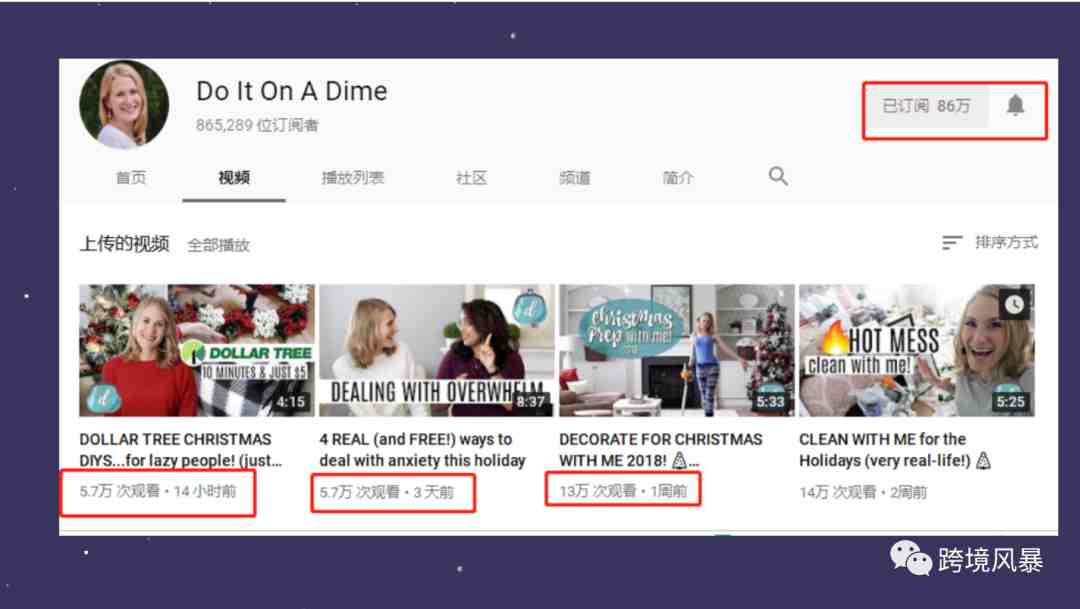This screenshot has width=1080, height=609.
Task: Click the 5.7万 次观看 · 3 天前 text
Action: pyautogui.click(x=386, y=492)
